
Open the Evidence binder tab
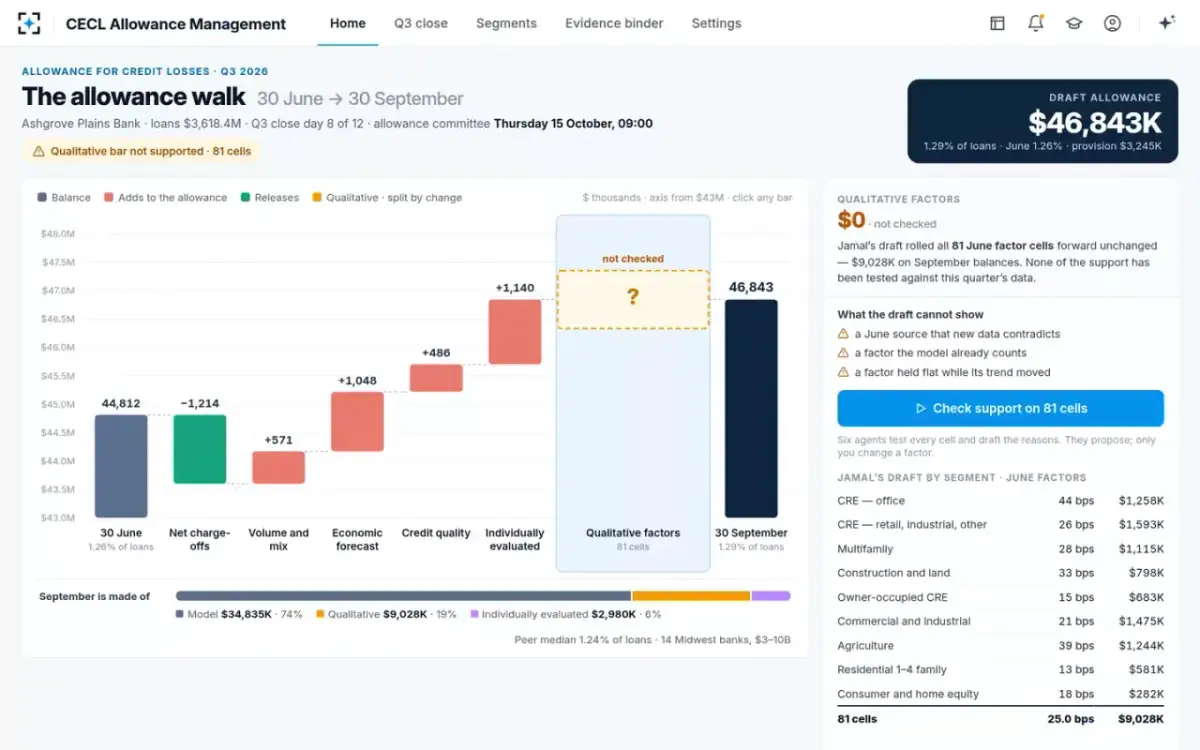tap(614, 23)
